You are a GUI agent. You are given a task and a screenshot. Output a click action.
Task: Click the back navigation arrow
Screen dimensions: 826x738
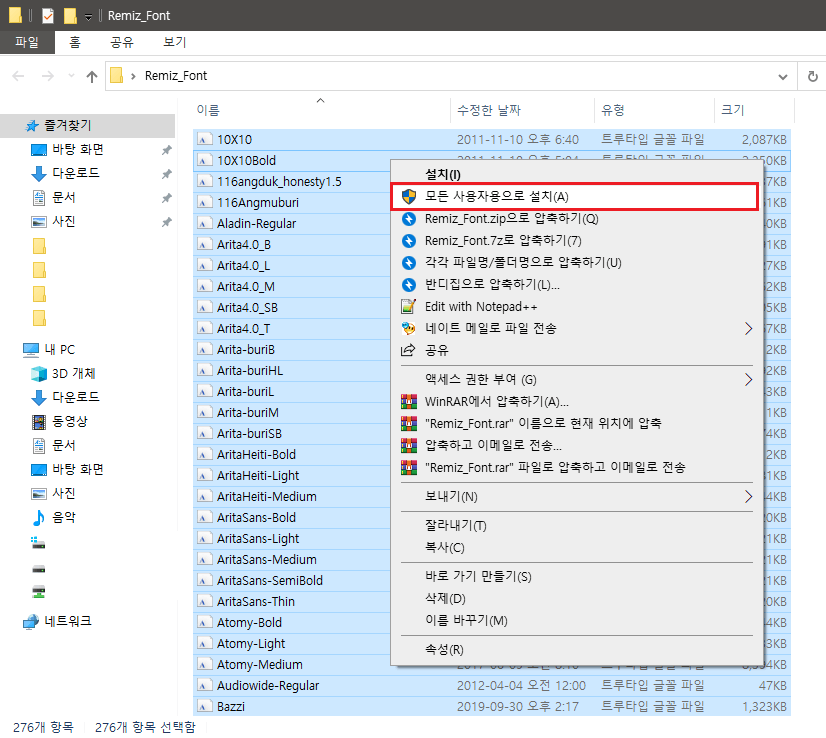pyautogui.click(x=18, y=76)
